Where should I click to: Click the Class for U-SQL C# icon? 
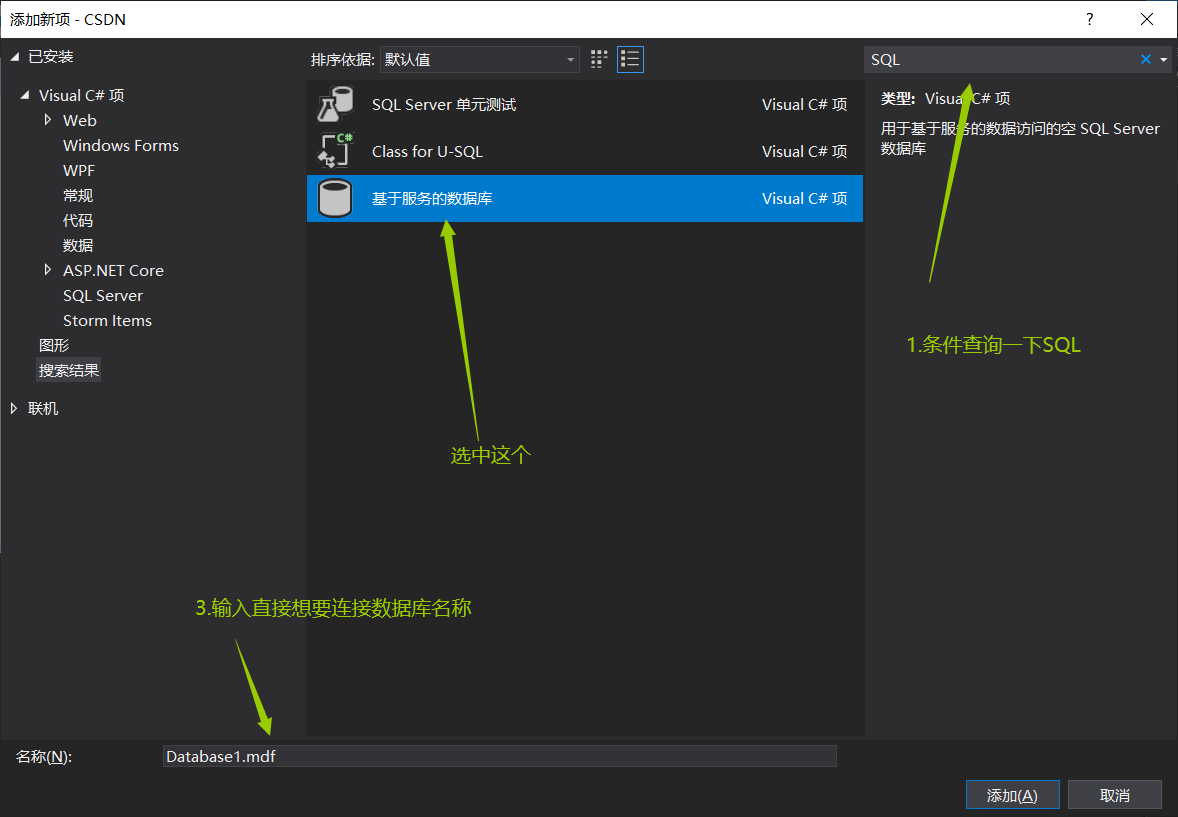pos(334,150)
